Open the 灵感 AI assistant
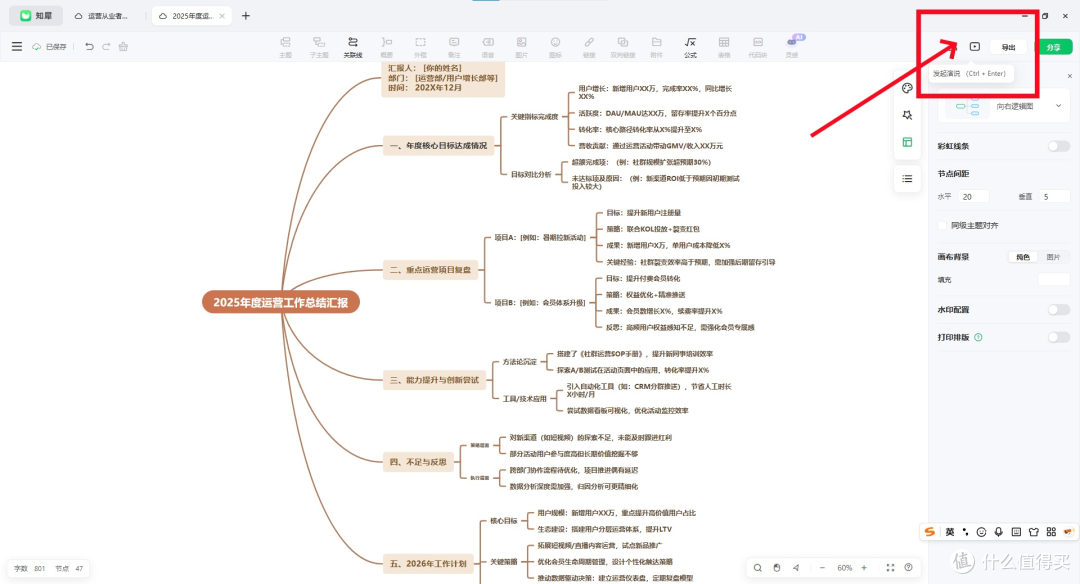This screenshot has height=584, width=1080. click(792, 47)
